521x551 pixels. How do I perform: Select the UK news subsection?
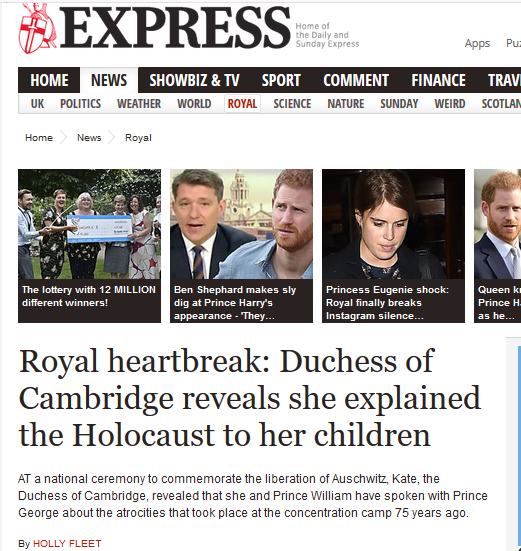point(37,104)
